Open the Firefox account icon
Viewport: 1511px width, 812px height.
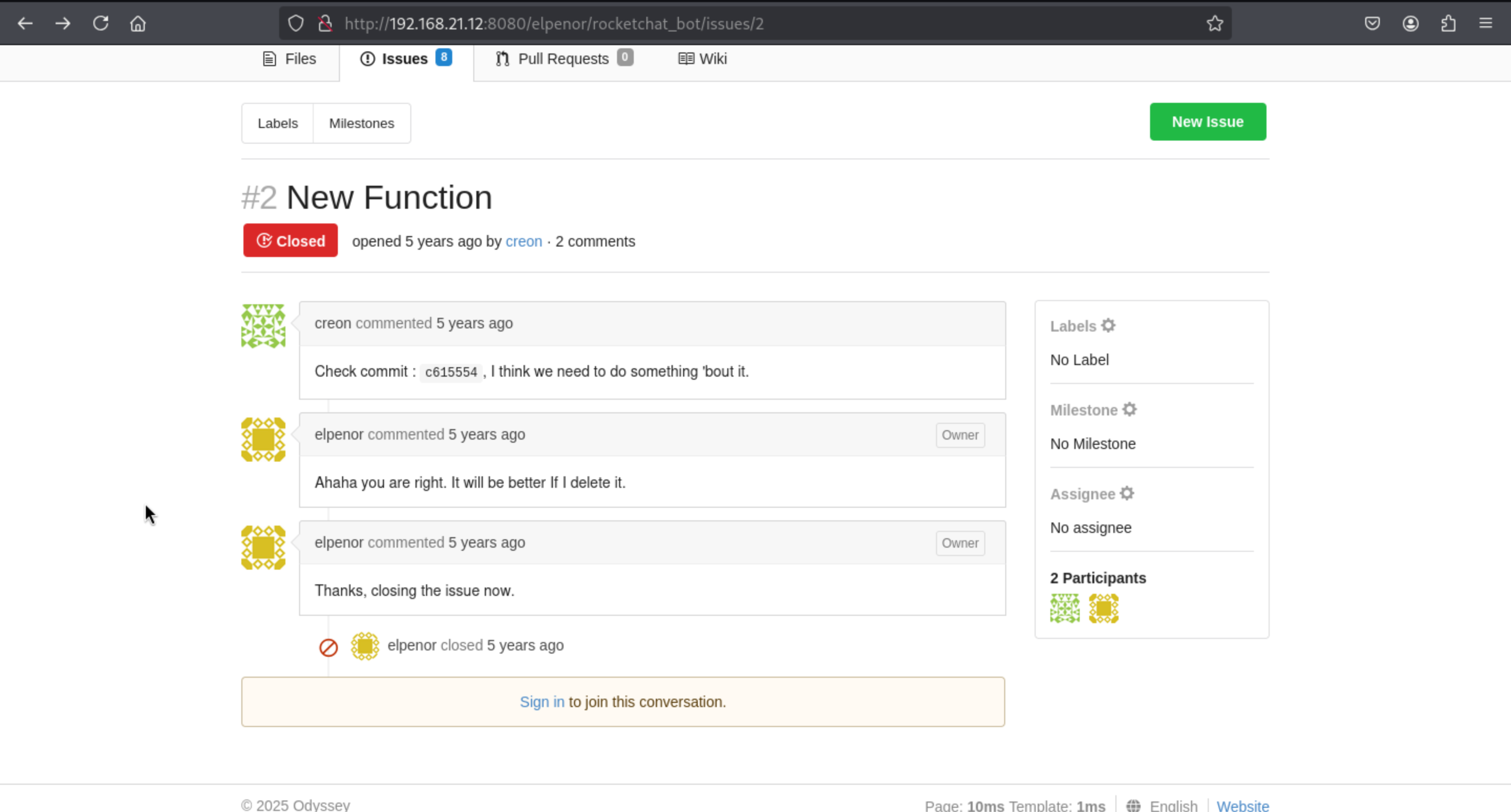pyautogui.click(x=1410, y=24)
